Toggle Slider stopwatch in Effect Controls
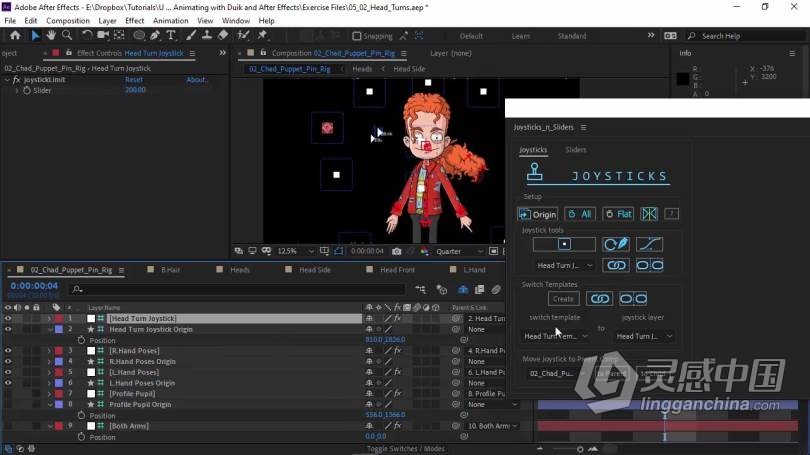Screen dimensions: 810x455 pyautogui.click(x=26, y=90)
